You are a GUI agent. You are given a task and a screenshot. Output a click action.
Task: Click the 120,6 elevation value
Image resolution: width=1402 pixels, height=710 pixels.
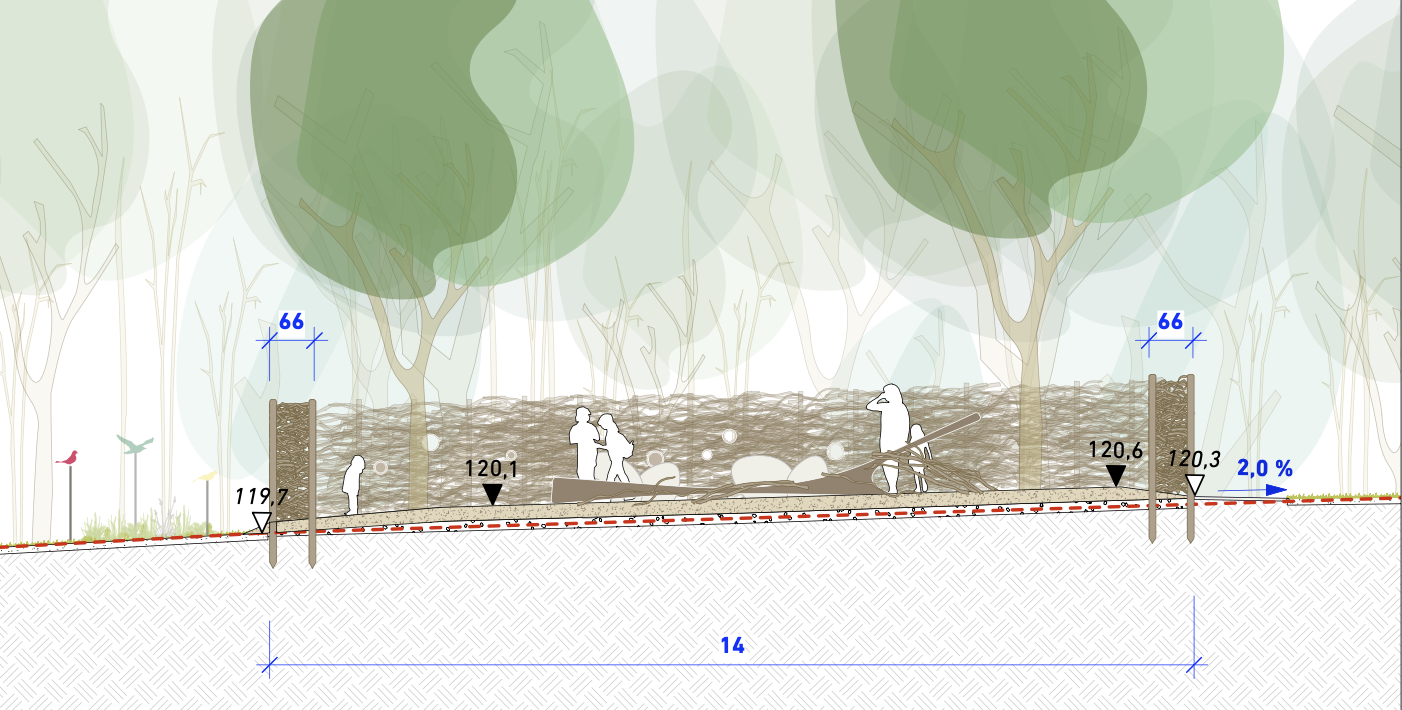coord(1116,452)
